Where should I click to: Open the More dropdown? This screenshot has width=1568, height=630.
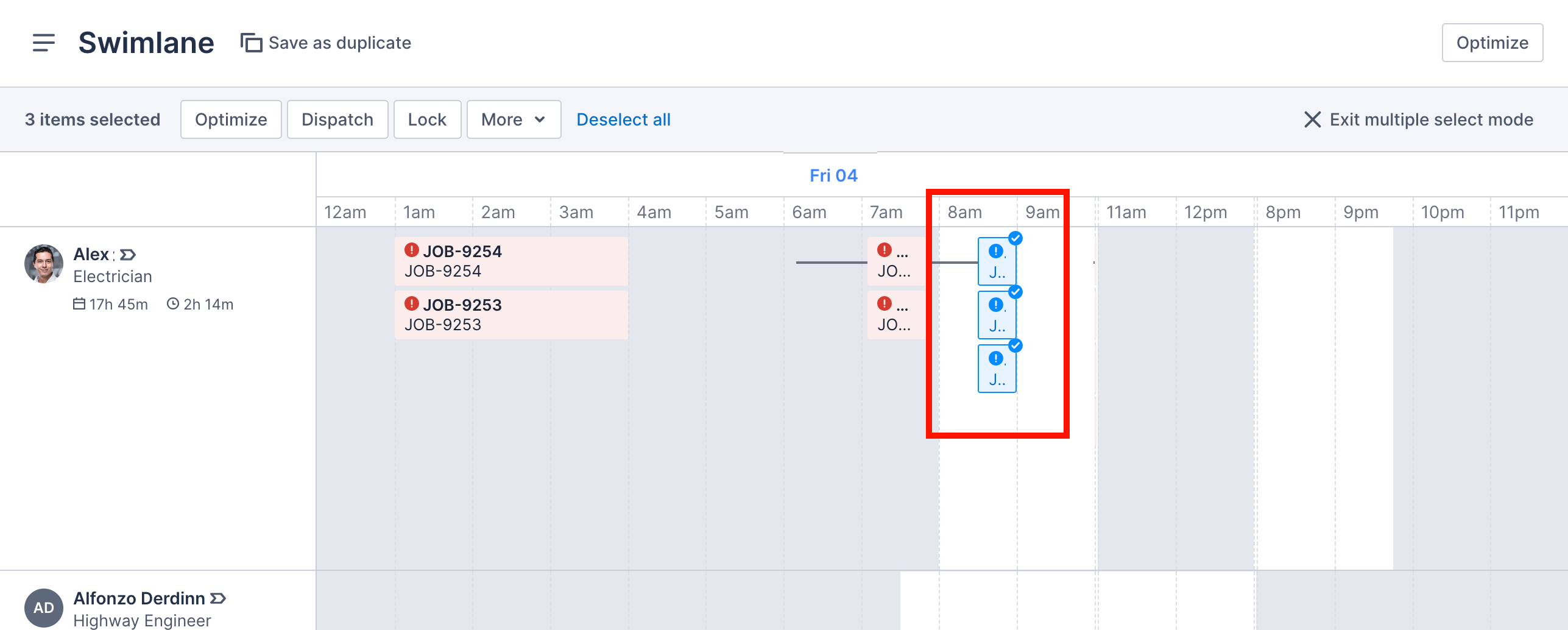pos(513,119)
